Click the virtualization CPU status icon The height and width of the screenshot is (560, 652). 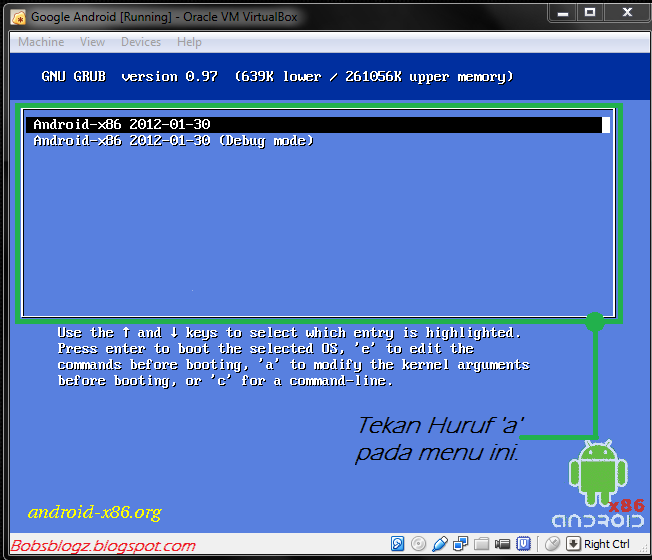pos(524,543)
